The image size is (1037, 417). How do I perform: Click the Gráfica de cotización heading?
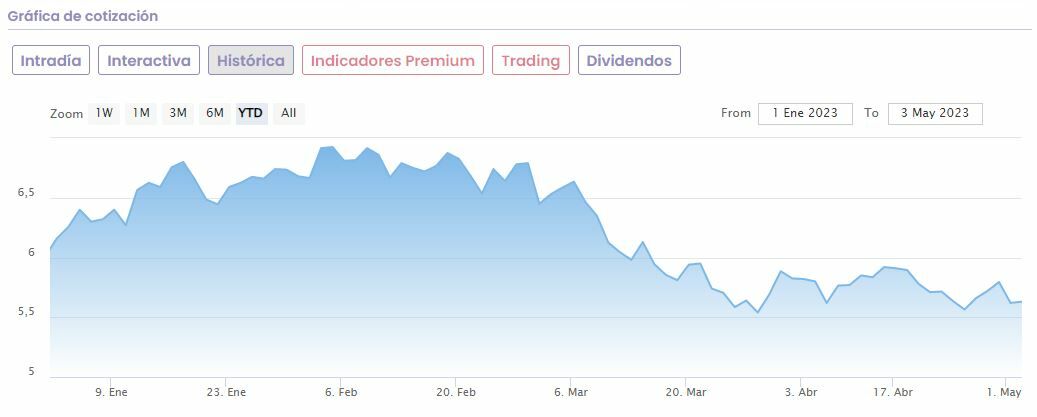coord(83,16)
